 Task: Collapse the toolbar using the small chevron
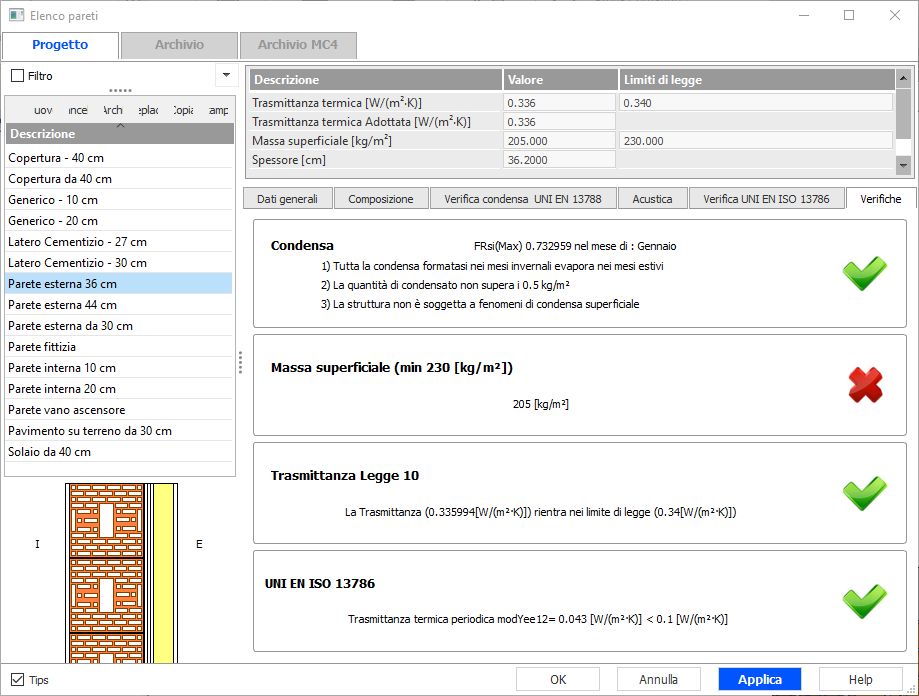[x=120, y=126]
